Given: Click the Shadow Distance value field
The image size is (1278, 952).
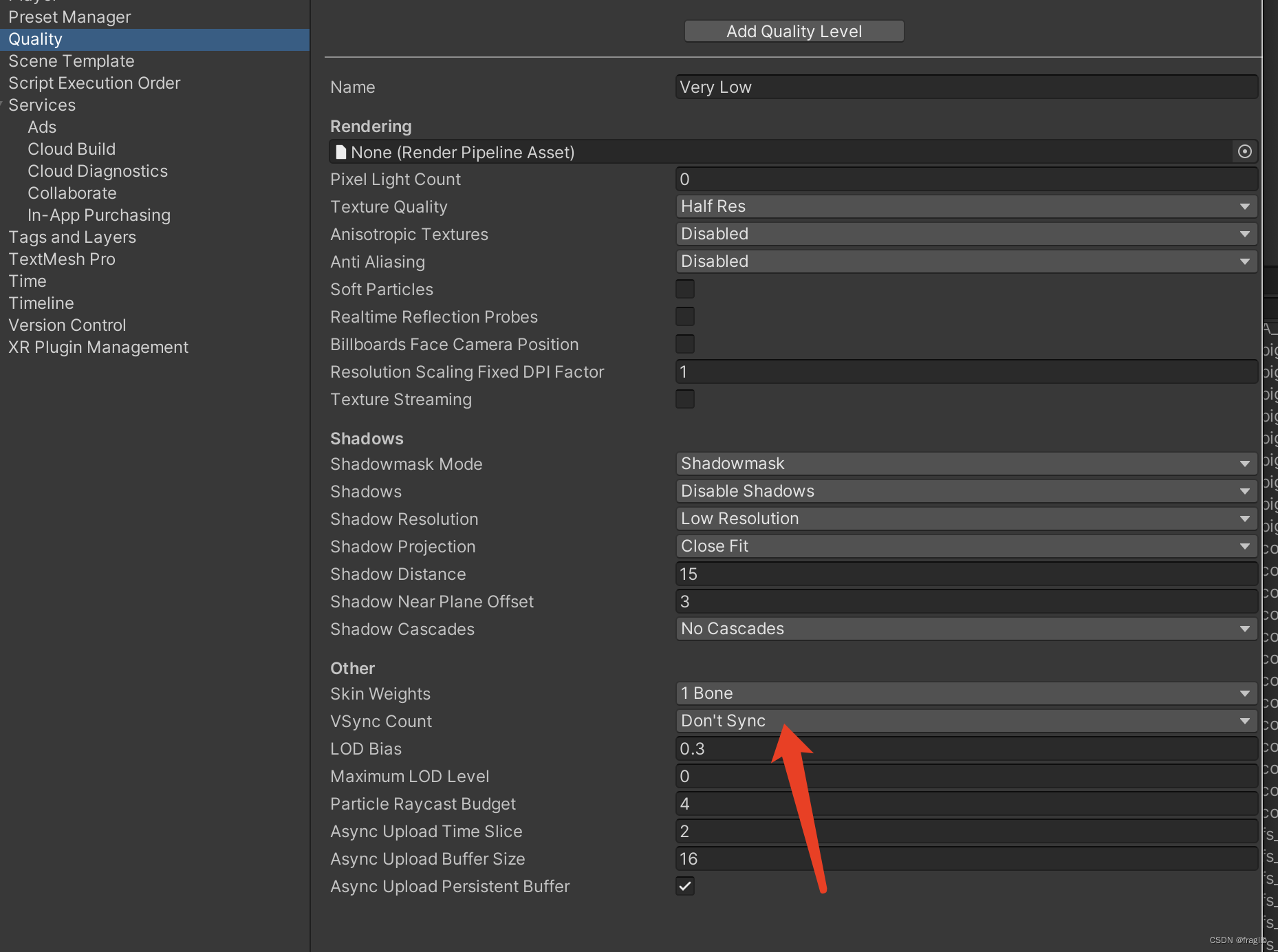Looking at the screenshot, I should coord(966,574).
